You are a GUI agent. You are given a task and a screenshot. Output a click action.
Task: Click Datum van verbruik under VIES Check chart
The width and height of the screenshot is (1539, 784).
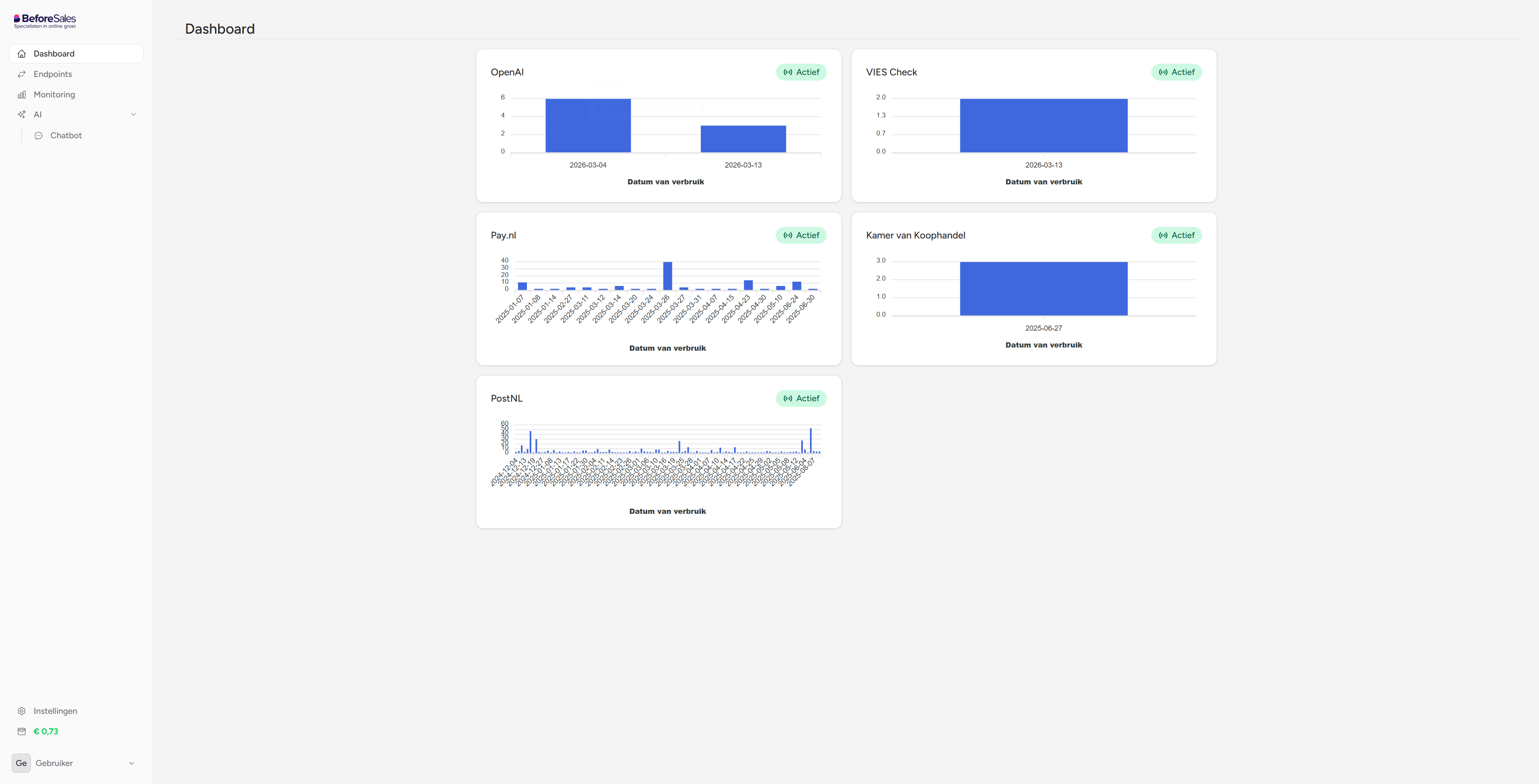1044,182
